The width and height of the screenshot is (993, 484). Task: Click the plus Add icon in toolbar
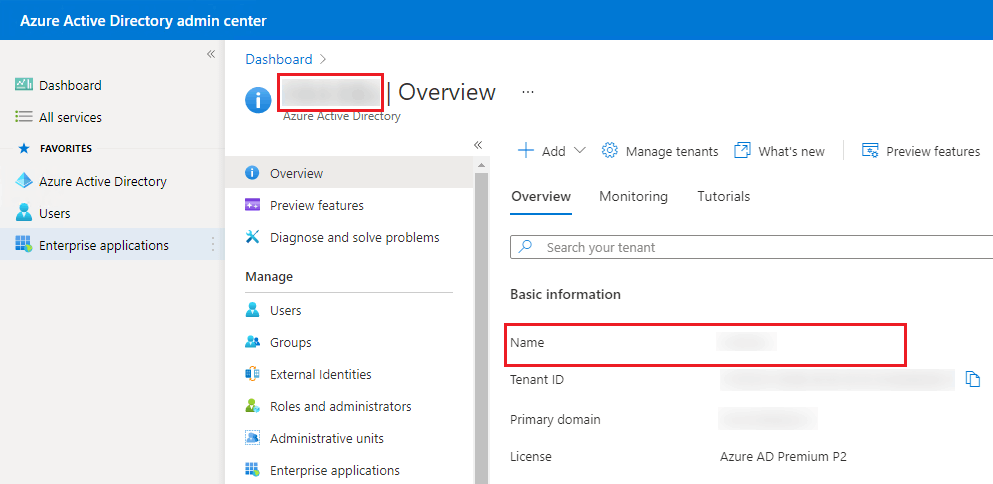pos(526,151)
